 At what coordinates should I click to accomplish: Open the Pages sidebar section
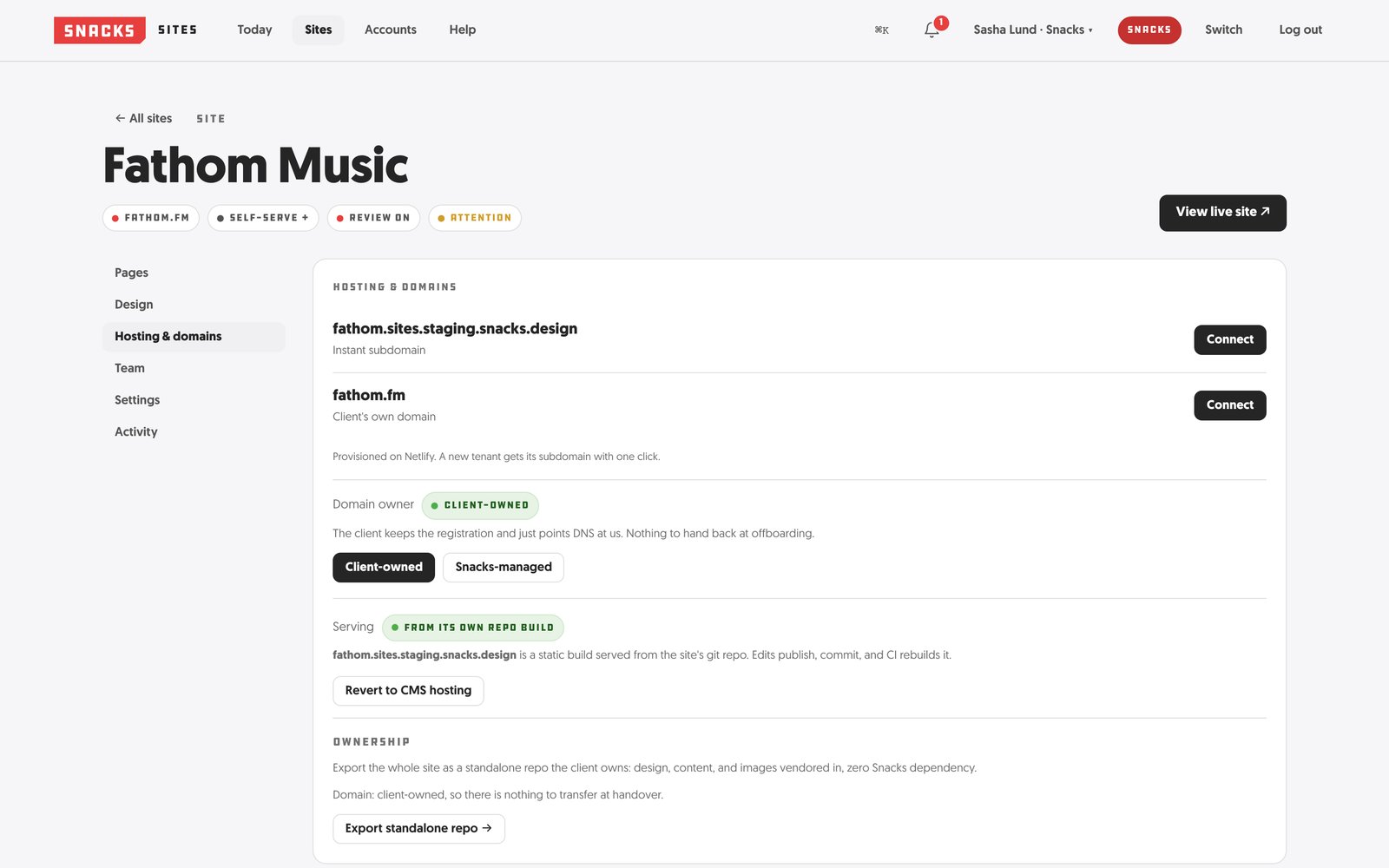(193, 273)
